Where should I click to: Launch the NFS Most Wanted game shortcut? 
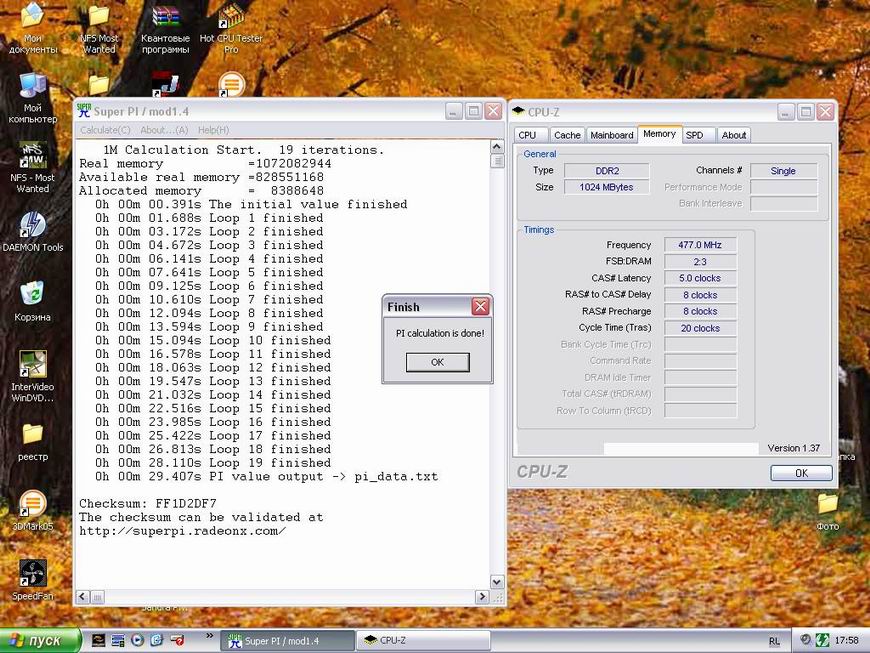pyautogui.click(x=32, y=156)
